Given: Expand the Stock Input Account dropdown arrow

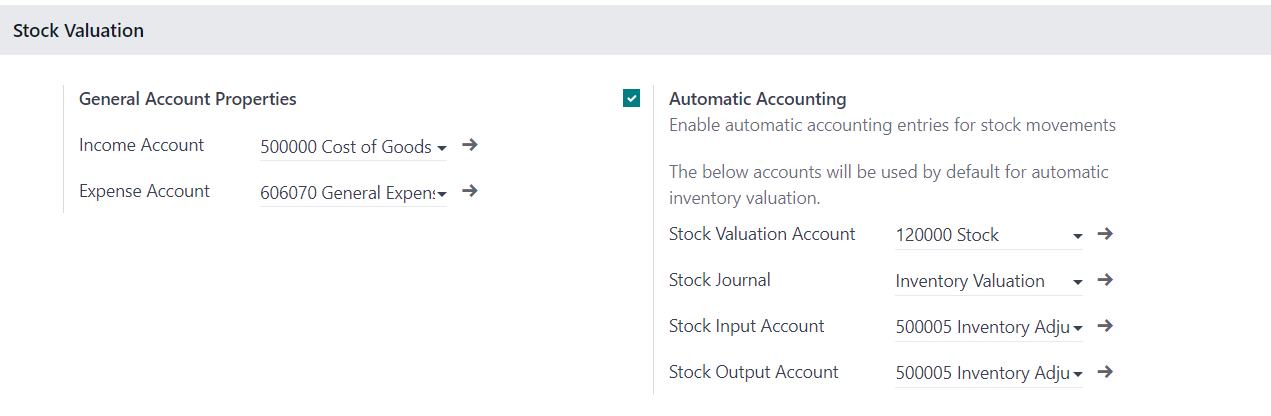Looking at the screenshot, I should 1077,329.
